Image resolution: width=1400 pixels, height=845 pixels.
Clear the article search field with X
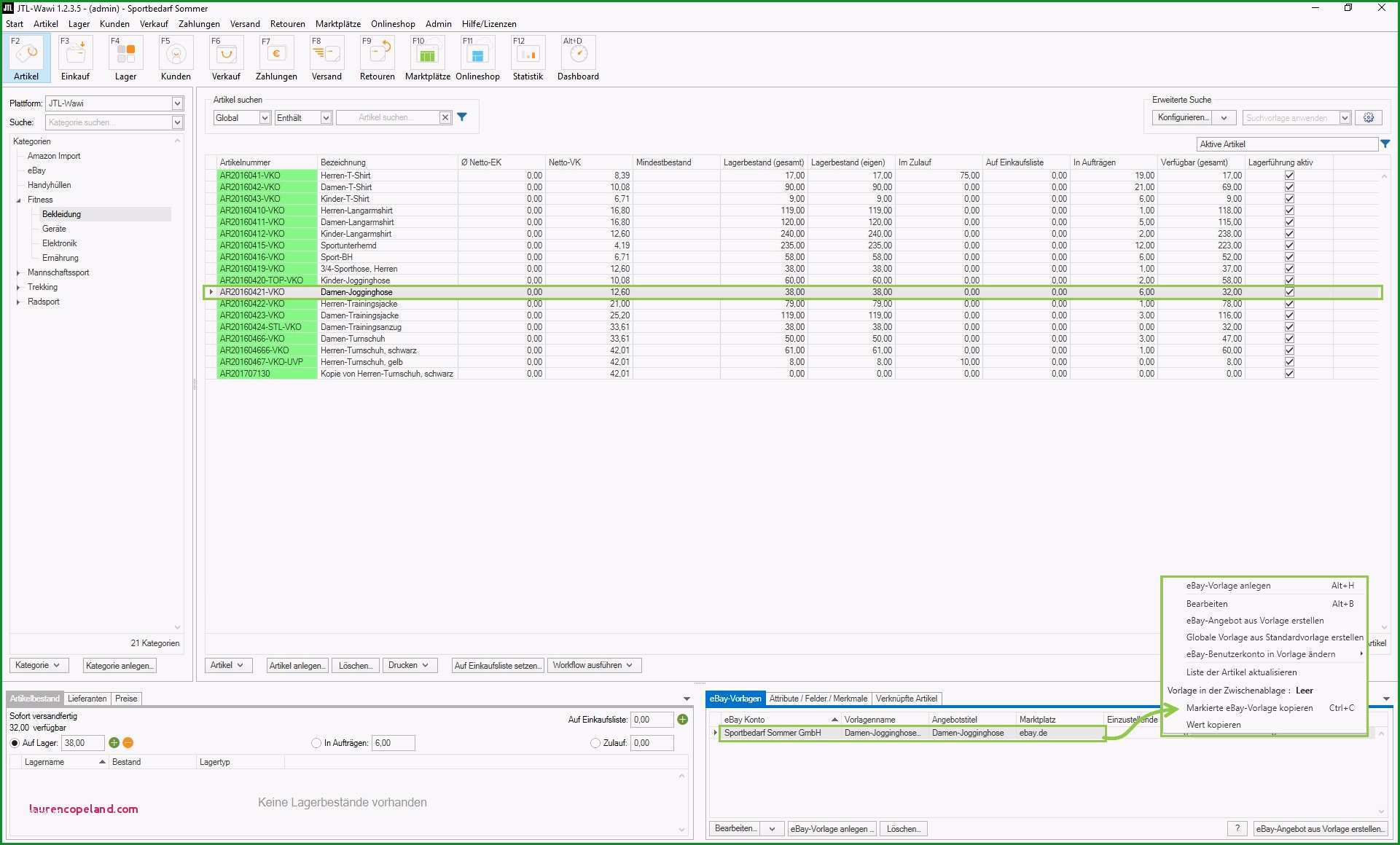445,117
